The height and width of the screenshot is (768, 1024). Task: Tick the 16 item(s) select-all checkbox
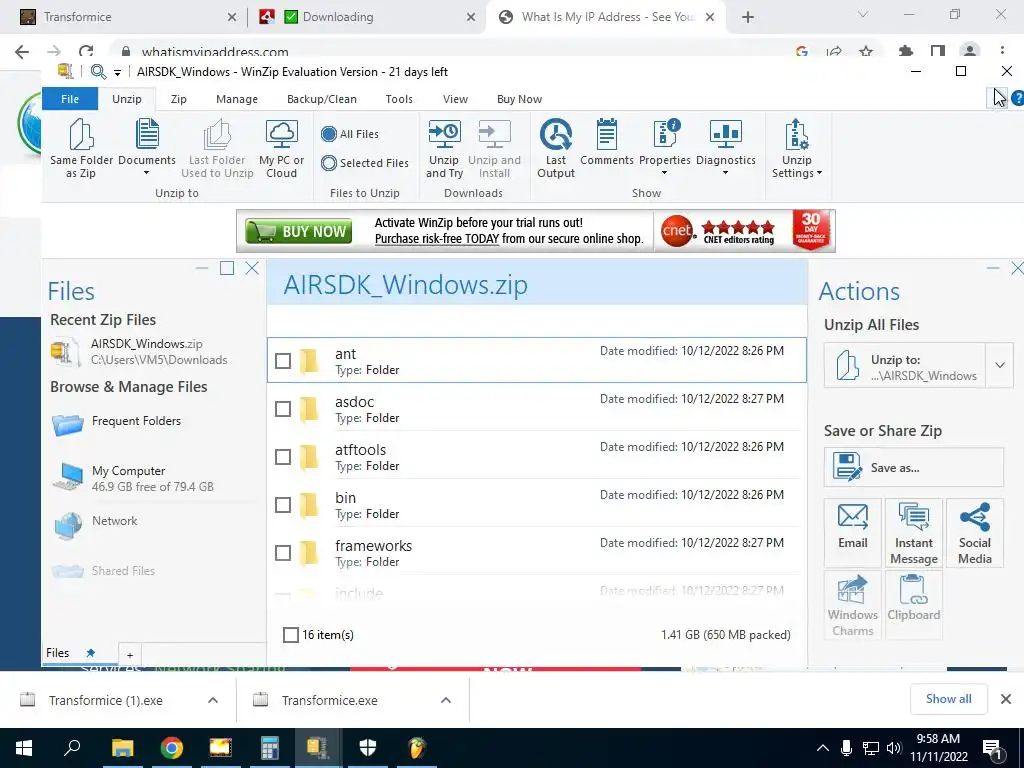(291, 635)
